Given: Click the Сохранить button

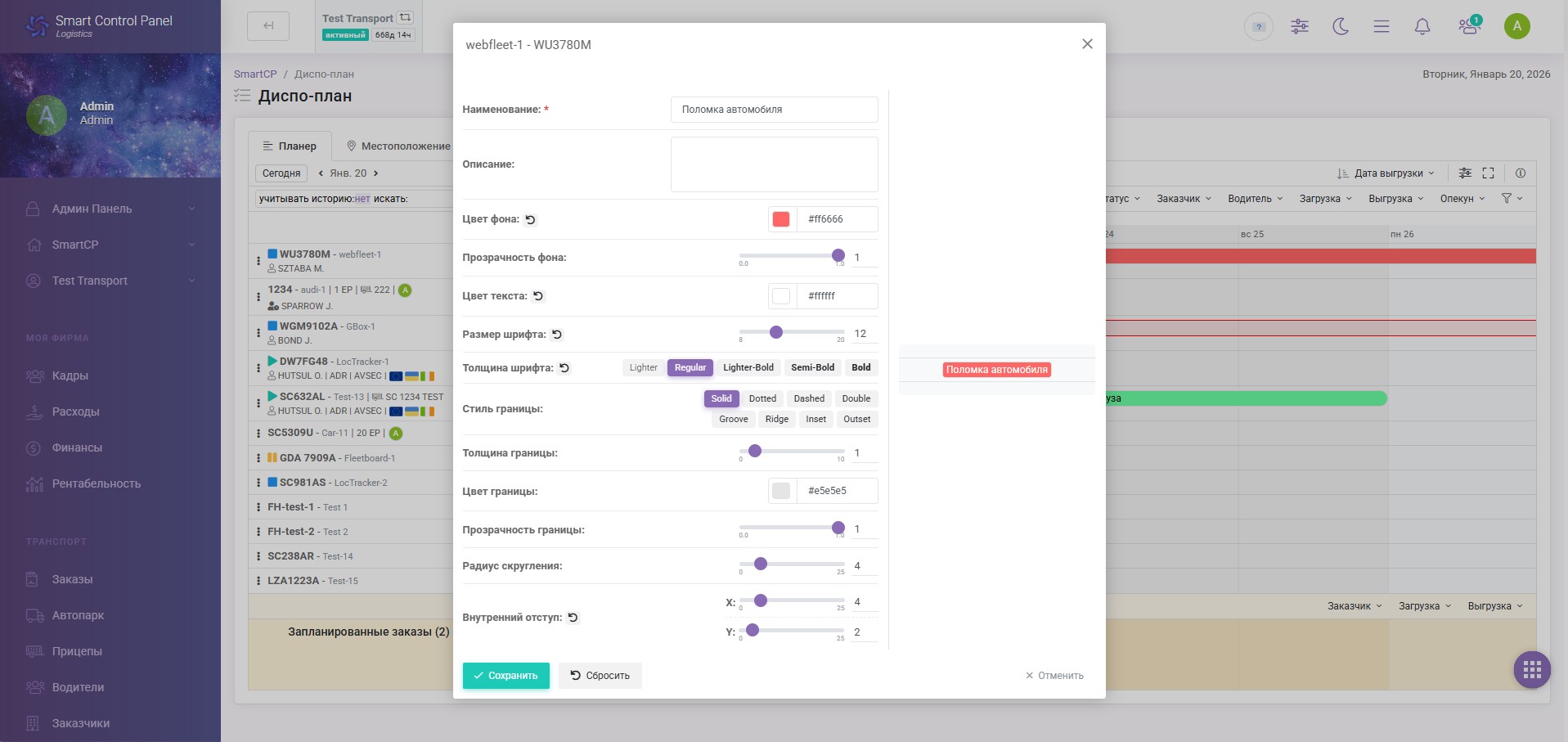Looking at the screenshot, I should pyautogui.click(x=506, y=676).
